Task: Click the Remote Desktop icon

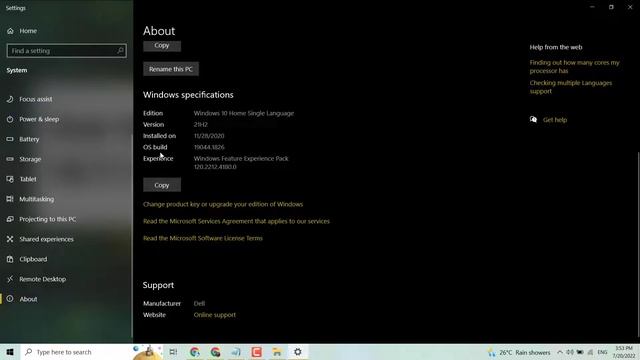Action: click(10, 279)
